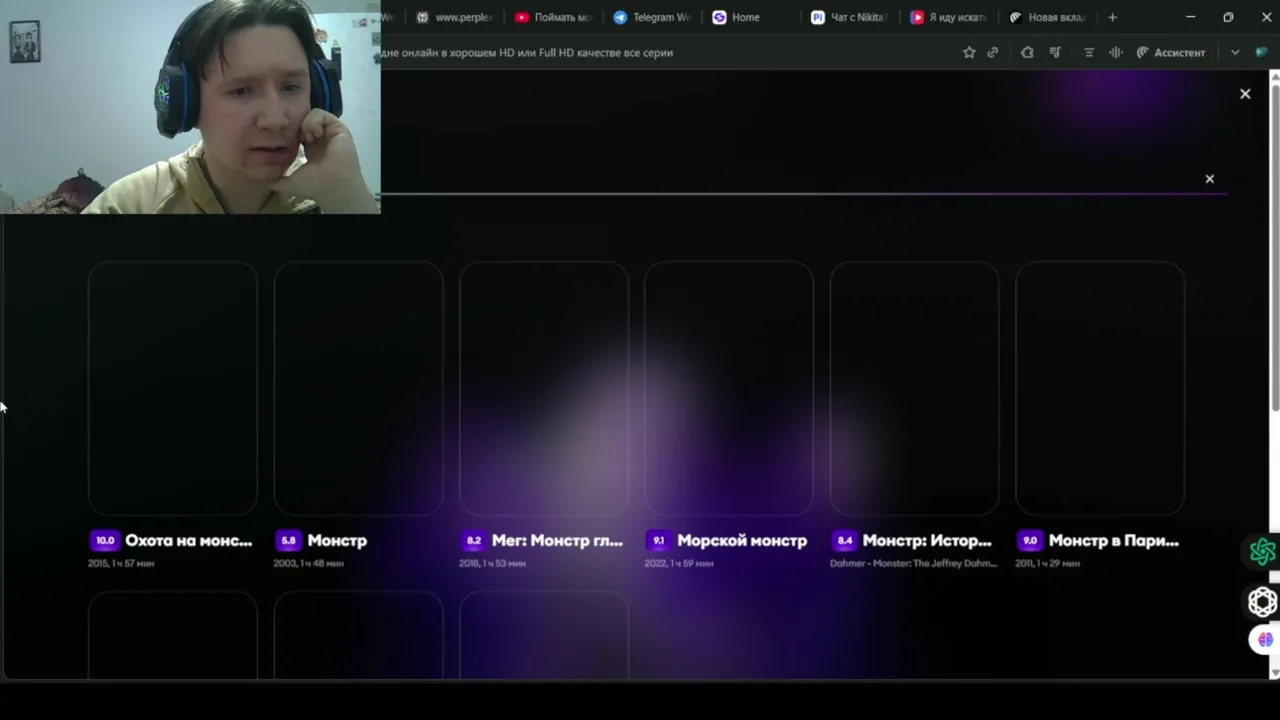Switch to the Telegram Web tab
The height and width of the screenshot is (720, 1280).
click(652, 17)
